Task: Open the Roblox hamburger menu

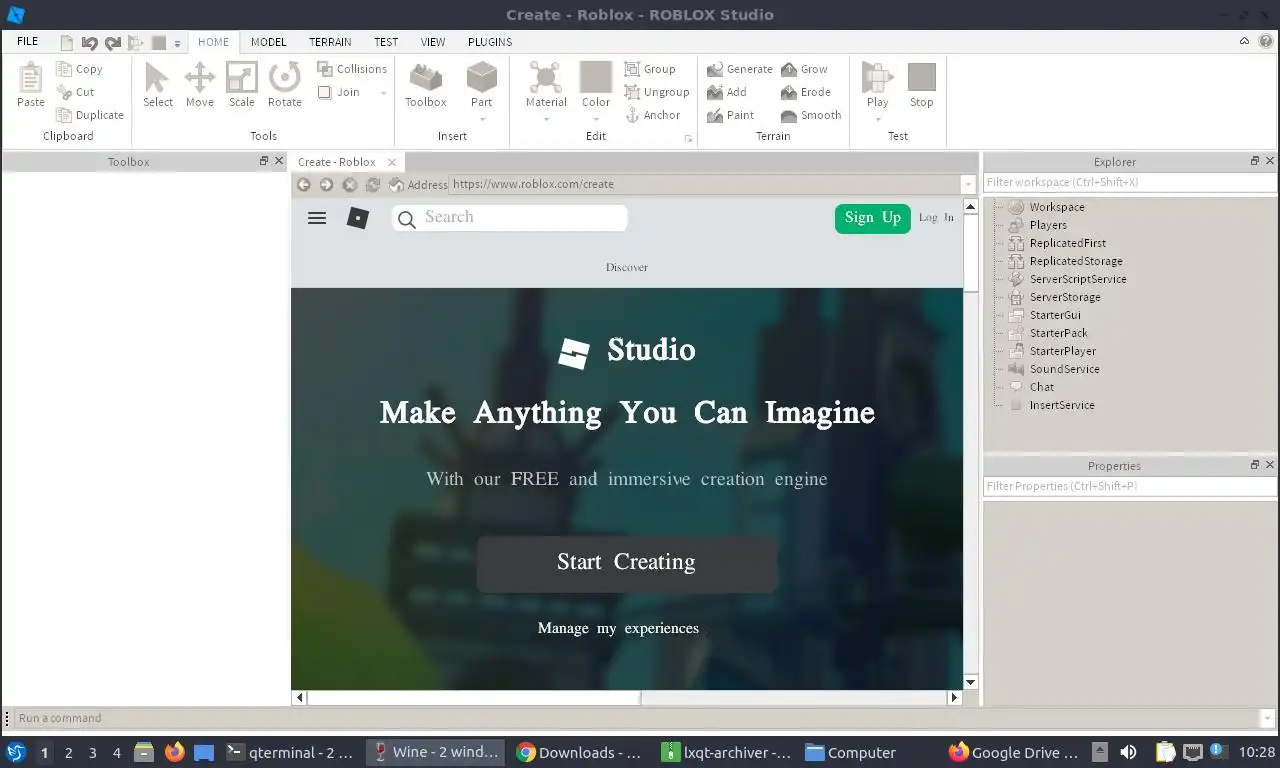Action: click(x=317, y=218)
